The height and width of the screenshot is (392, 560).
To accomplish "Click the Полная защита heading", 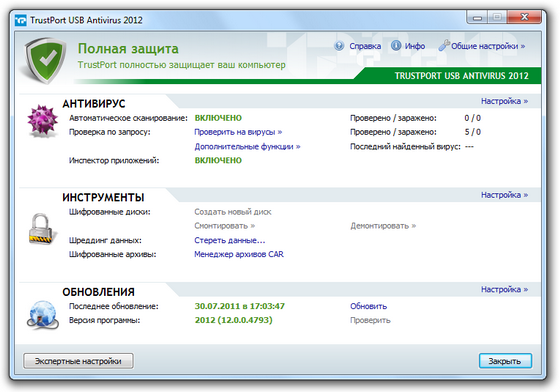I will (x=128, y=49).
